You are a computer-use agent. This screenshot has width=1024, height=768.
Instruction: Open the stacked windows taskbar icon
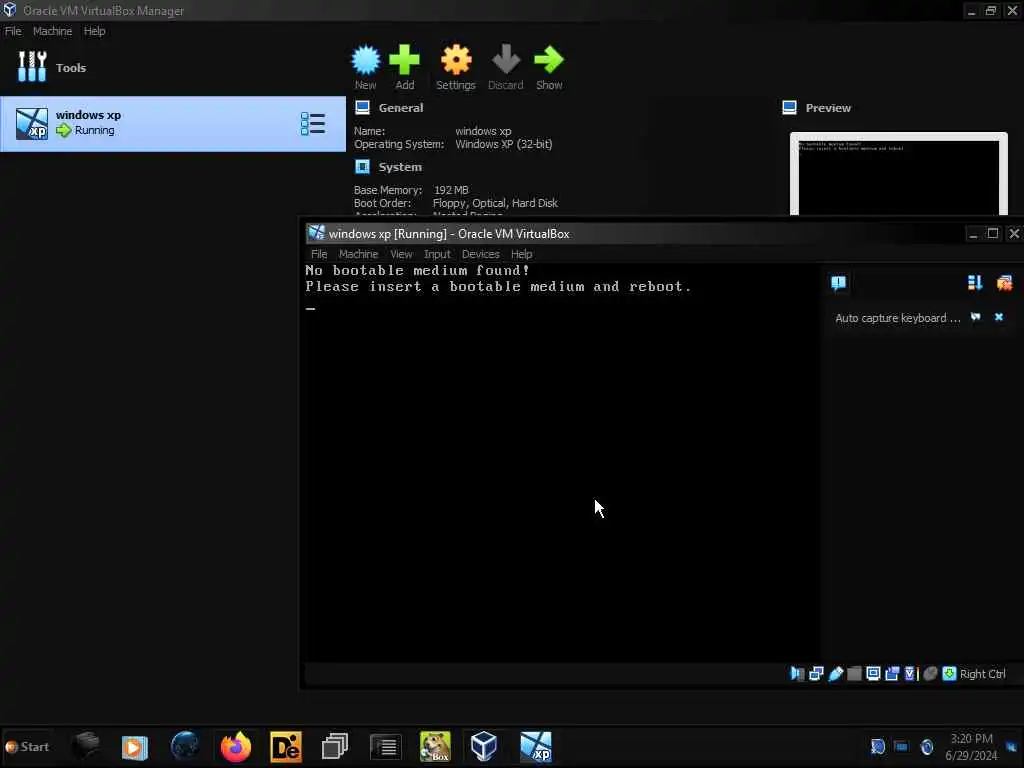335,746
